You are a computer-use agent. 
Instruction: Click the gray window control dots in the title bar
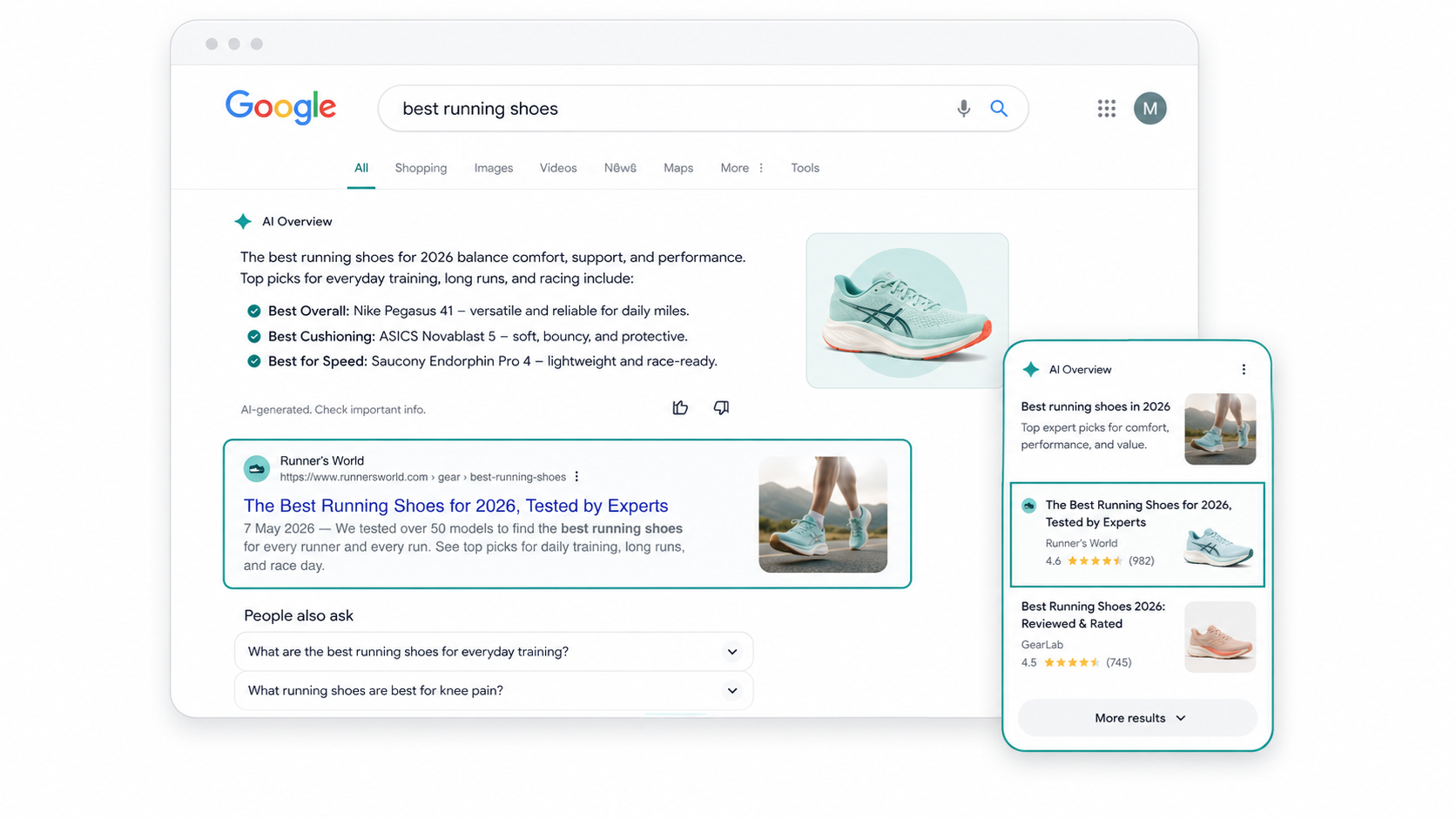(234, 44)
